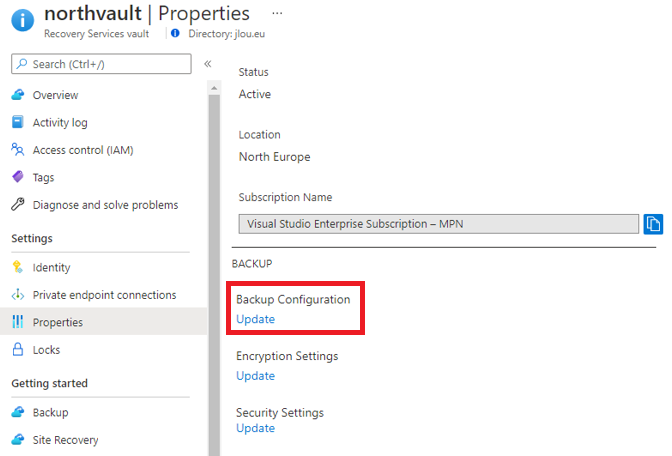Collapse the sidebar with the double chevron
Image resolution: width=672 pixels, height=456 pixels.
coord(207,64)
